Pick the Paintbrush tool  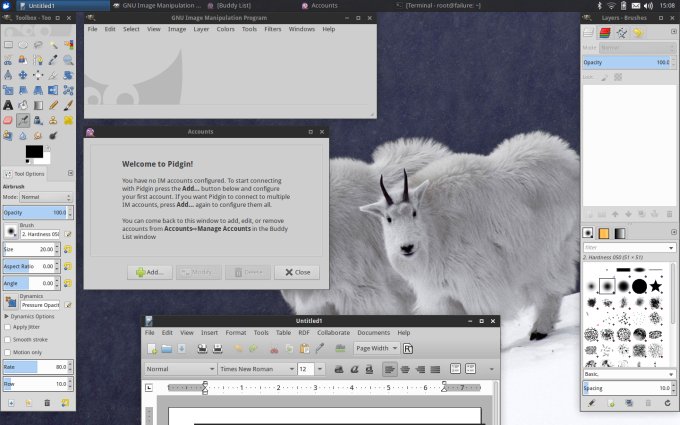pos(68,105)
